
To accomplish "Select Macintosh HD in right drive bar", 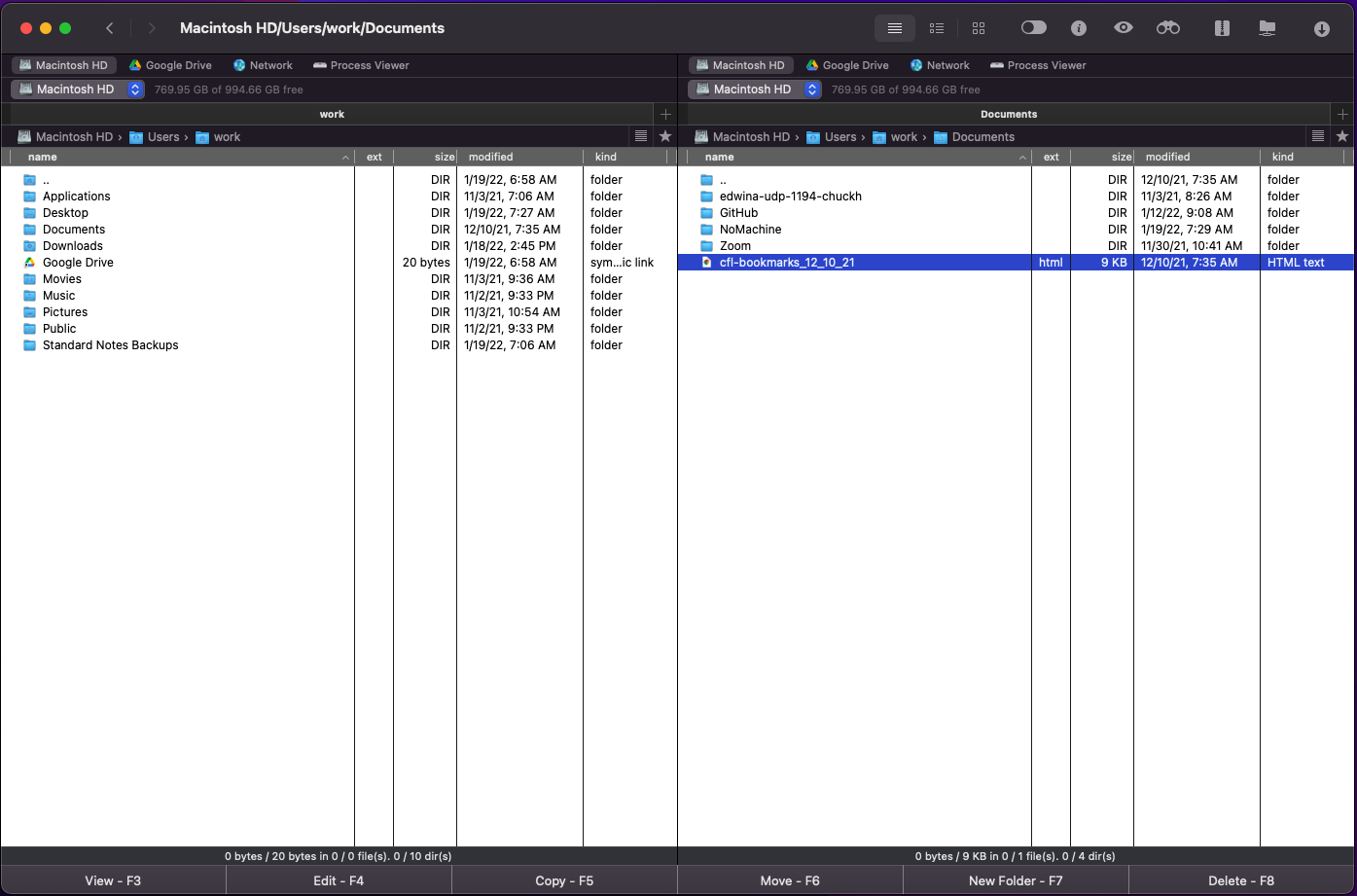I will click(x=741, y=65).
